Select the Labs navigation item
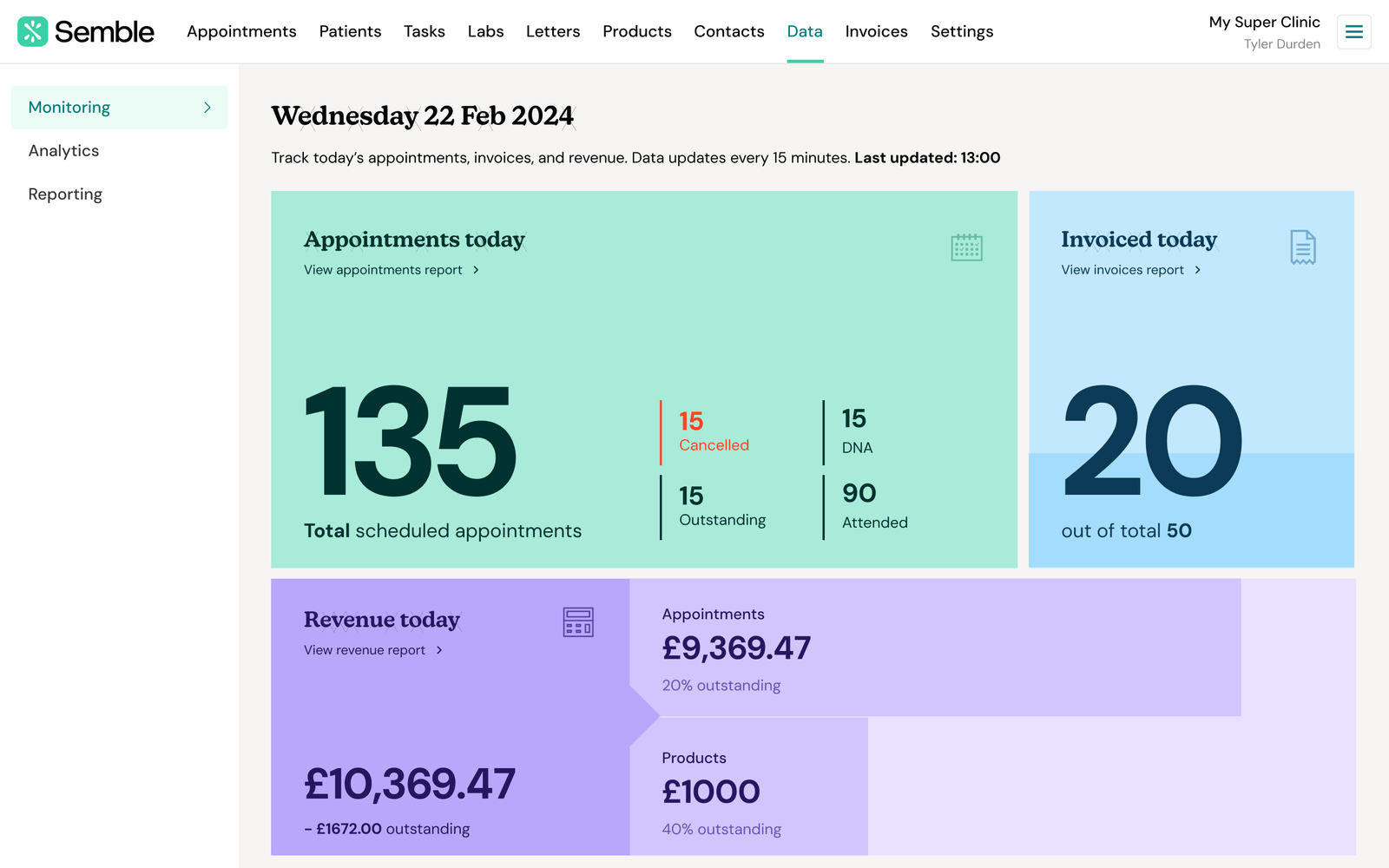The height and width of the screenshot is (868, 1389). coord(485,31)
